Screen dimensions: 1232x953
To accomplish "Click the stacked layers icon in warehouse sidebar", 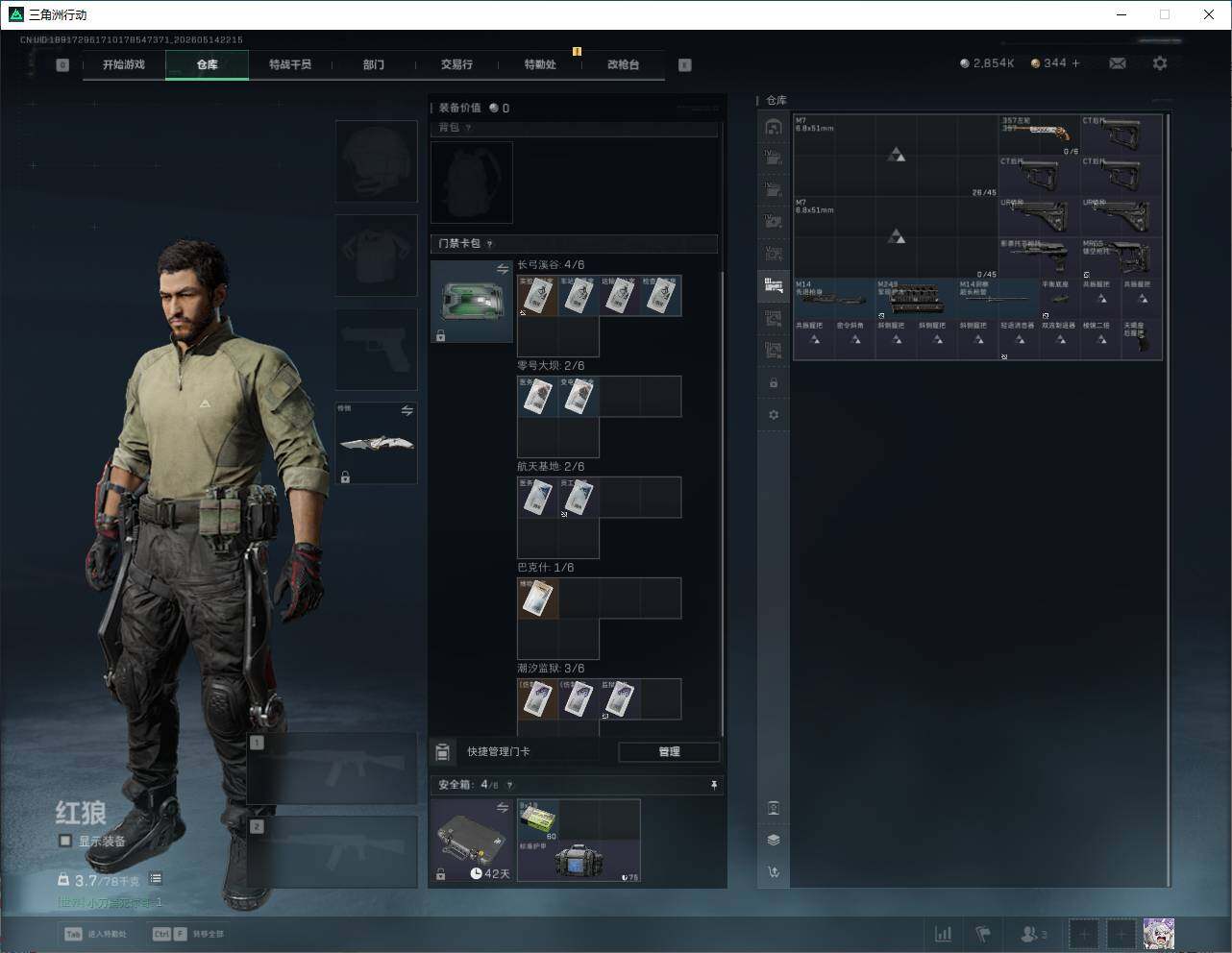I will pos(774,839).
